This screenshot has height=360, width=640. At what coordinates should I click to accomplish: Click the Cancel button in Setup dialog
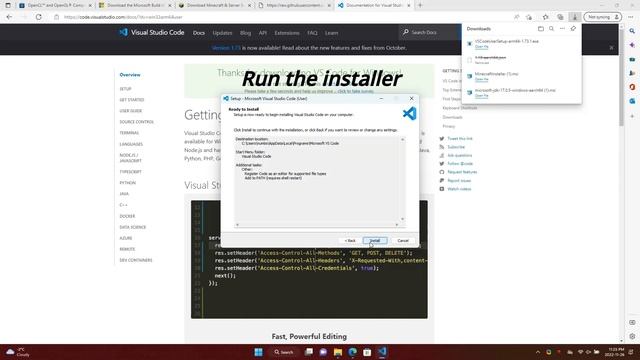point(403,240)
